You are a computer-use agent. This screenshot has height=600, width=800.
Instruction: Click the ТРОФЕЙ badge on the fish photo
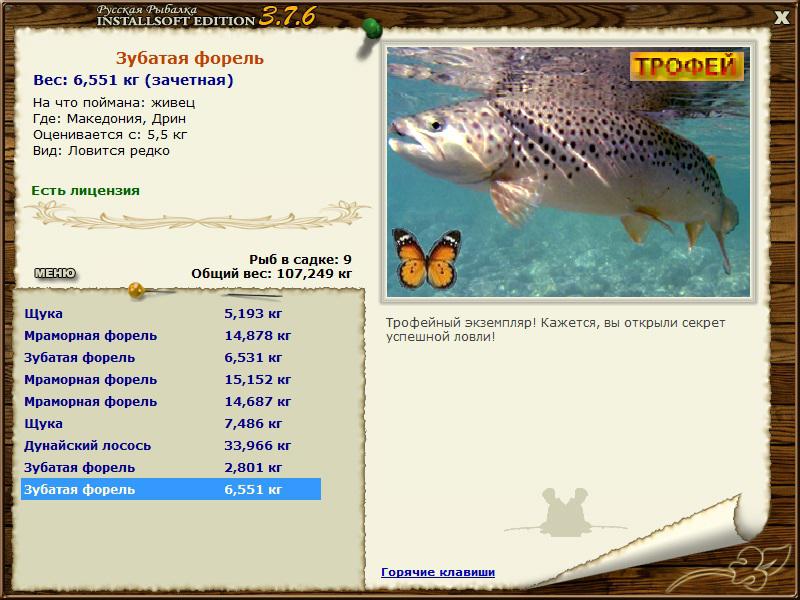(x=687, y=66)
